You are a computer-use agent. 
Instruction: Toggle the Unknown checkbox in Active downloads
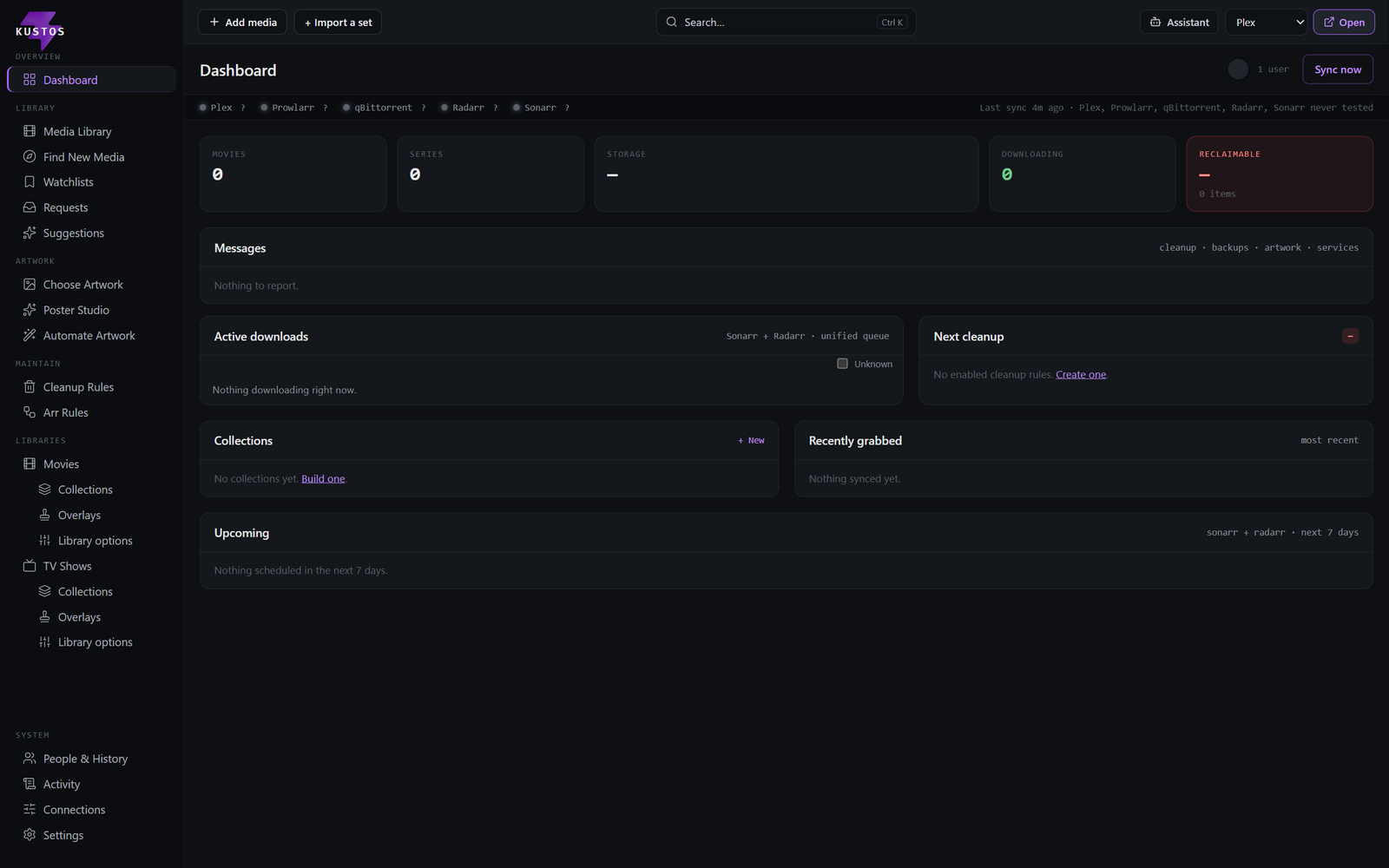click(x=842, y=364)
